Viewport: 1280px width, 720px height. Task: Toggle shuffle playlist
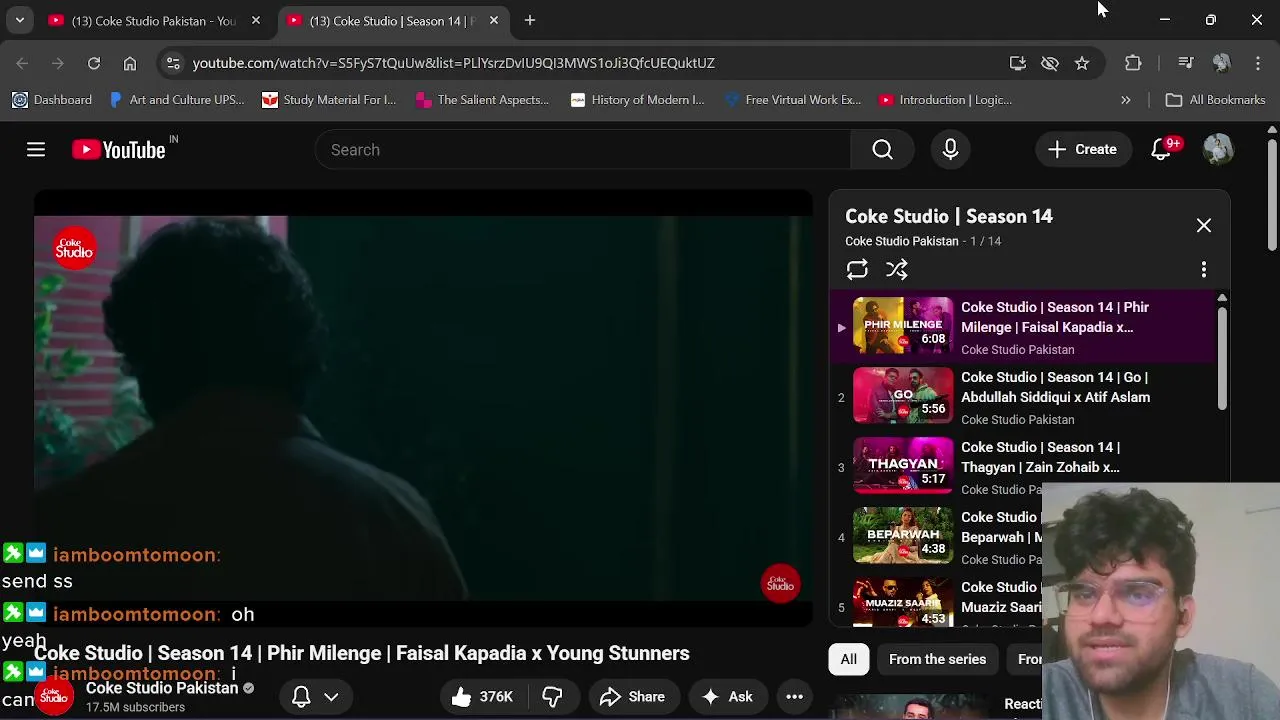pyautogui.click(x=897, y=270)
